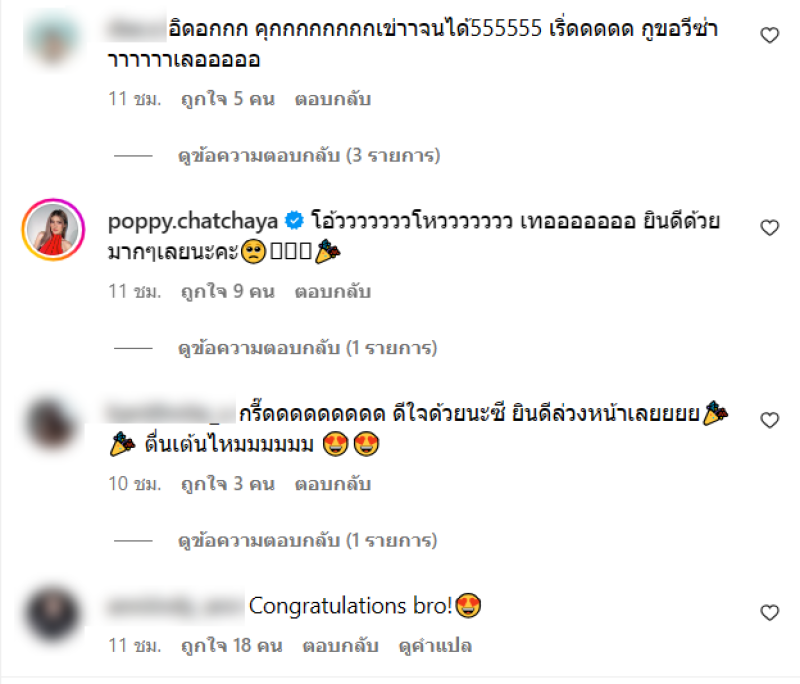The image size is (800, 684).
Task: Reply to the Congratulations bro comment
Action: [340, 646]
